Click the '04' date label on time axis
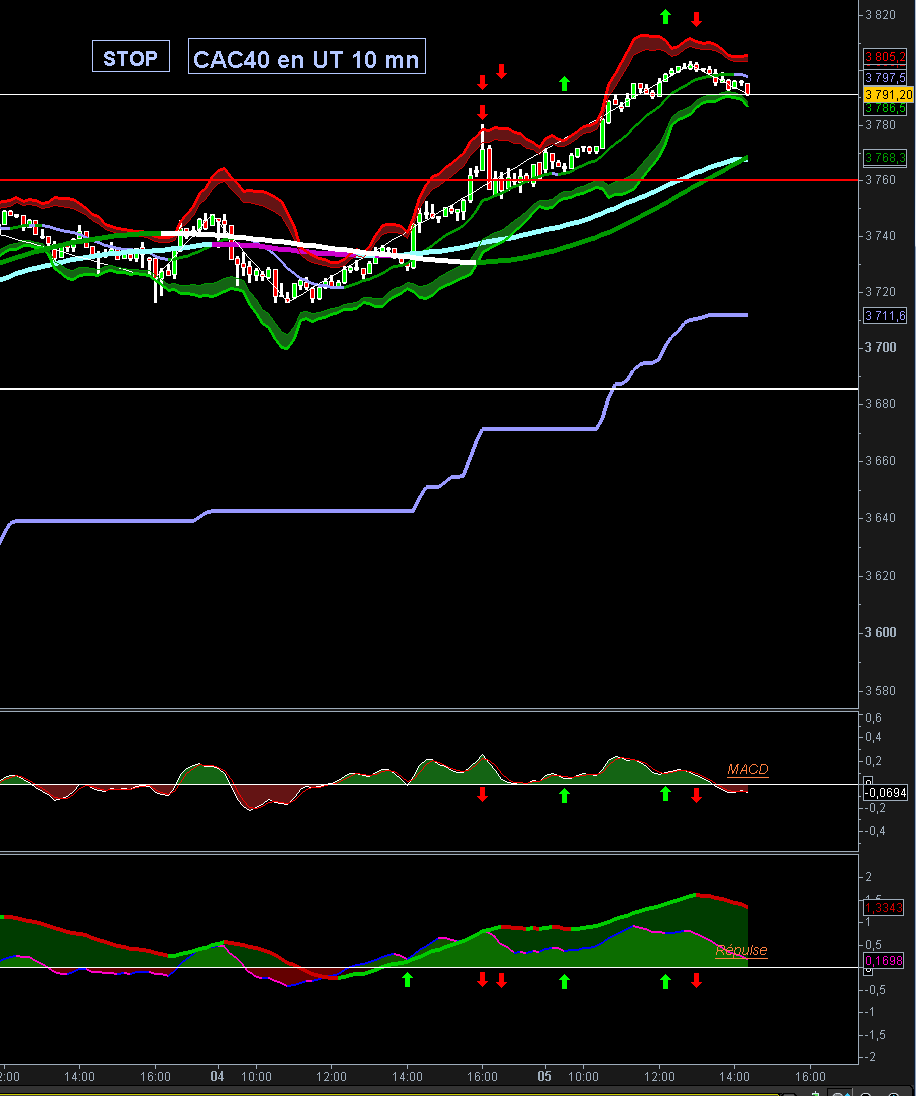Image resolution: width=916 pixels, height=1096 pixels. pos(217,1076)
